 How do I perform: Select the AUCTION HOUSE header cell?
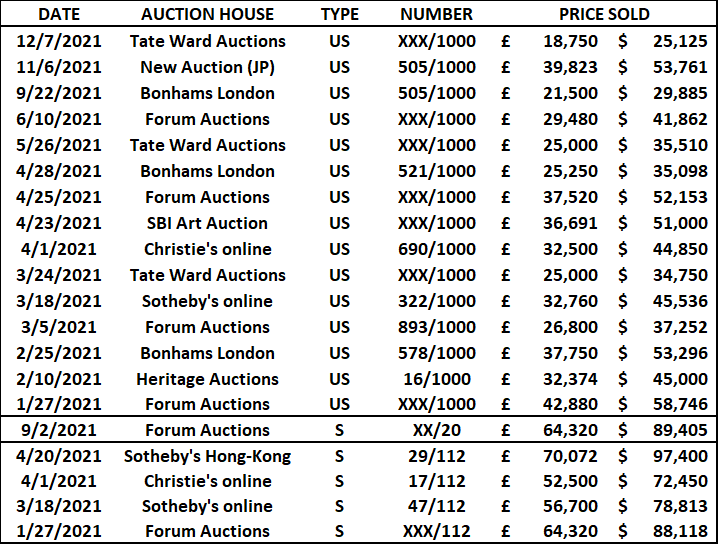tap(207, 14)
